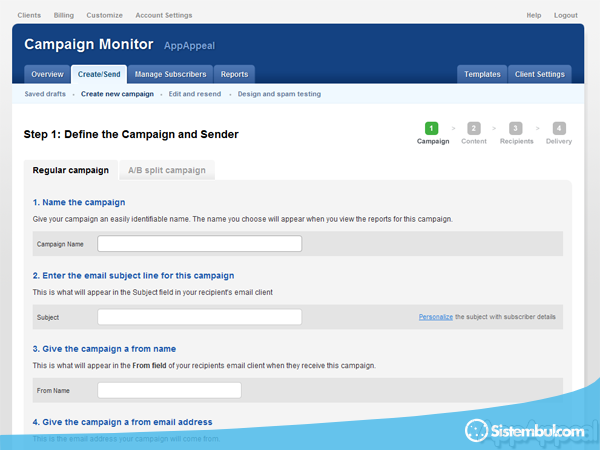Open the Billing link in top navigation
Image resolution: width=600 pixels, height=450 pixels.
tap(64, 15)
